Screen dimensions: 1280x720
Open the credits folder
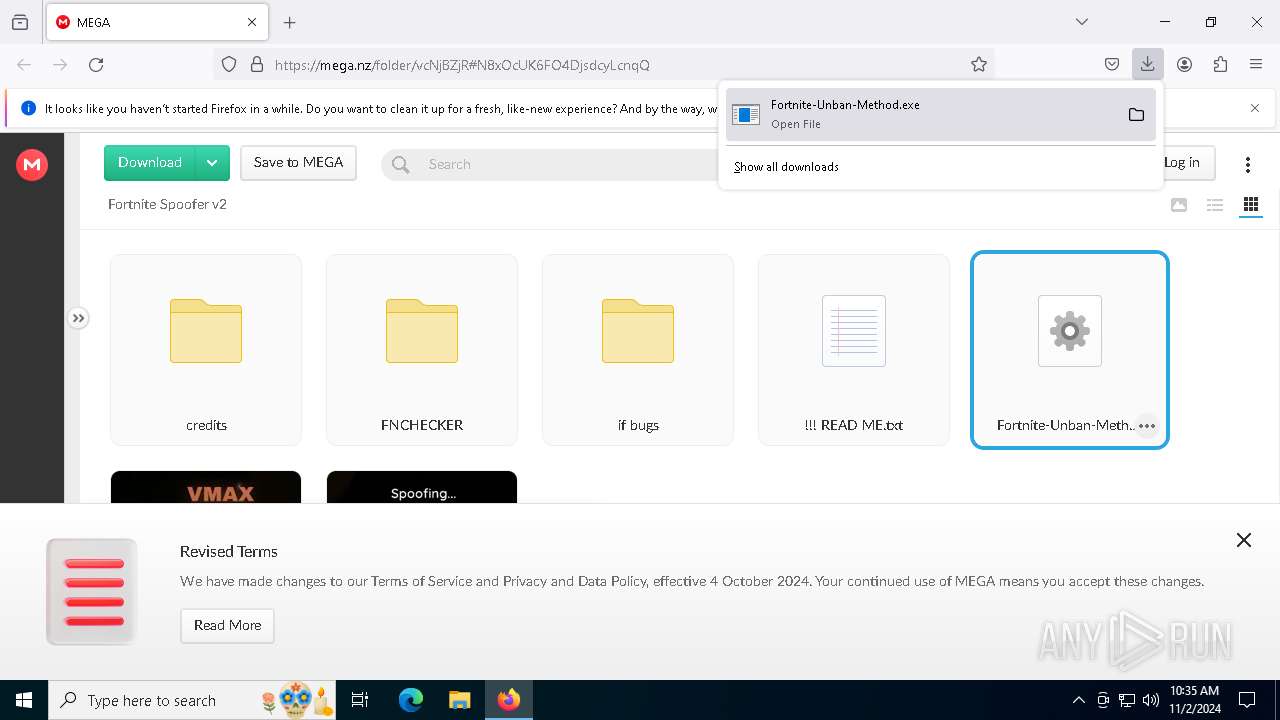click(x=206, y=350)
